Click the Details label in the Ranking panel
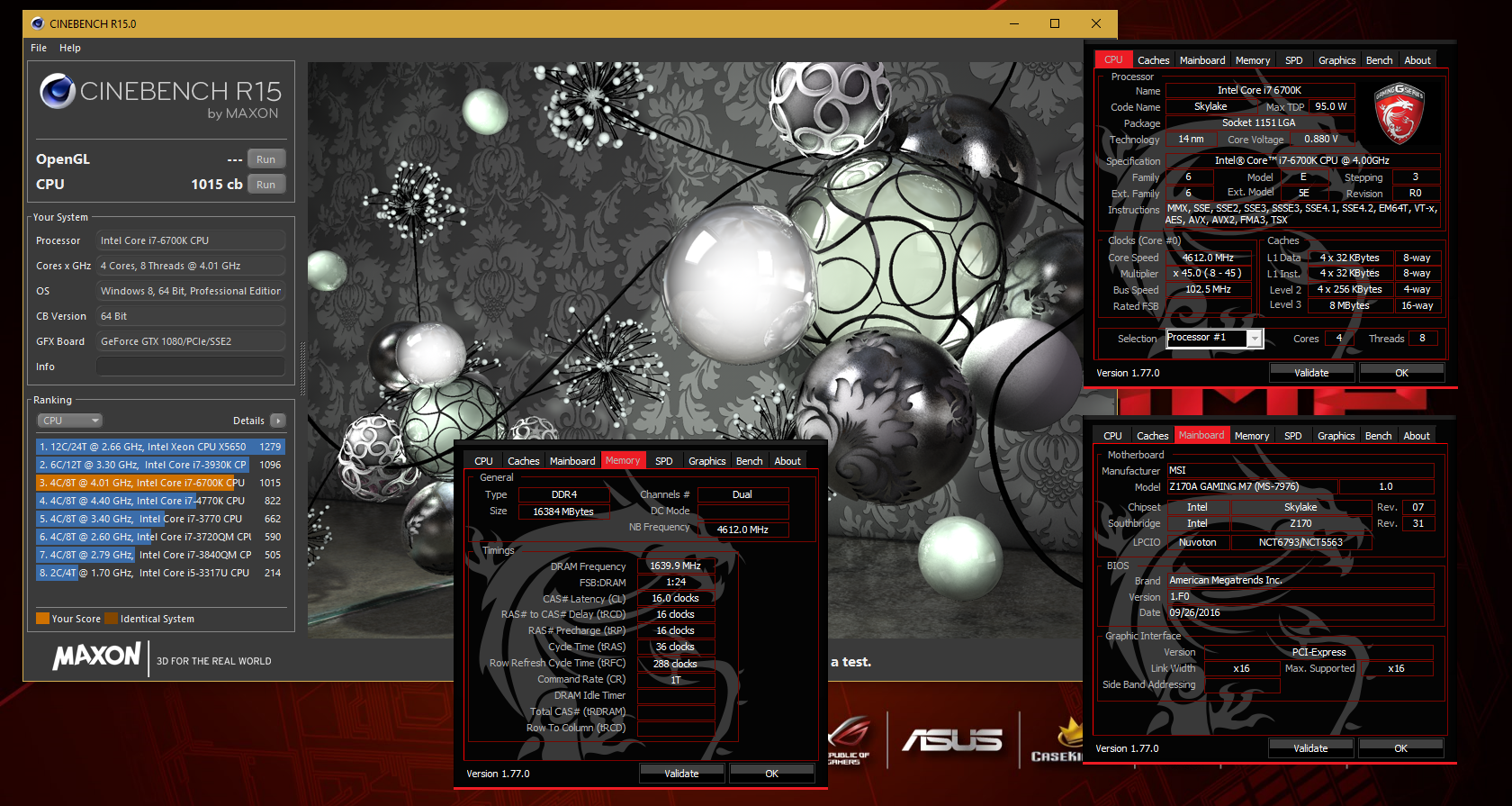 point(248,421)
